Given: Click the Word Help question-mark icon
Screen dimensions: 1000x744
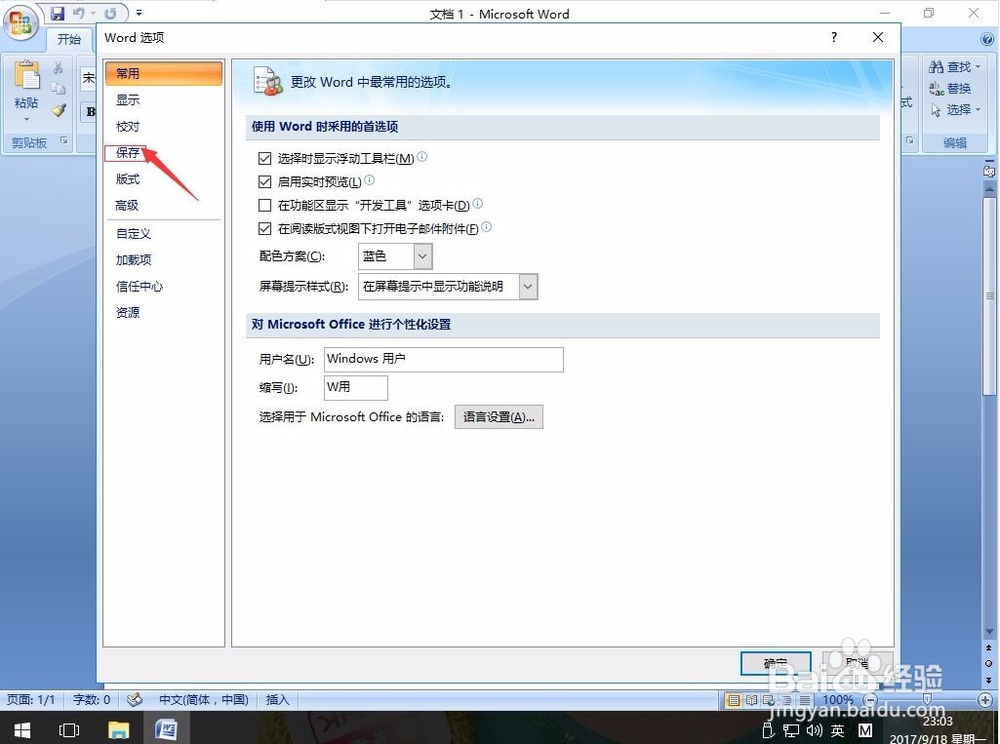Looking at the screenshot, I should click(x=987, y=40).
